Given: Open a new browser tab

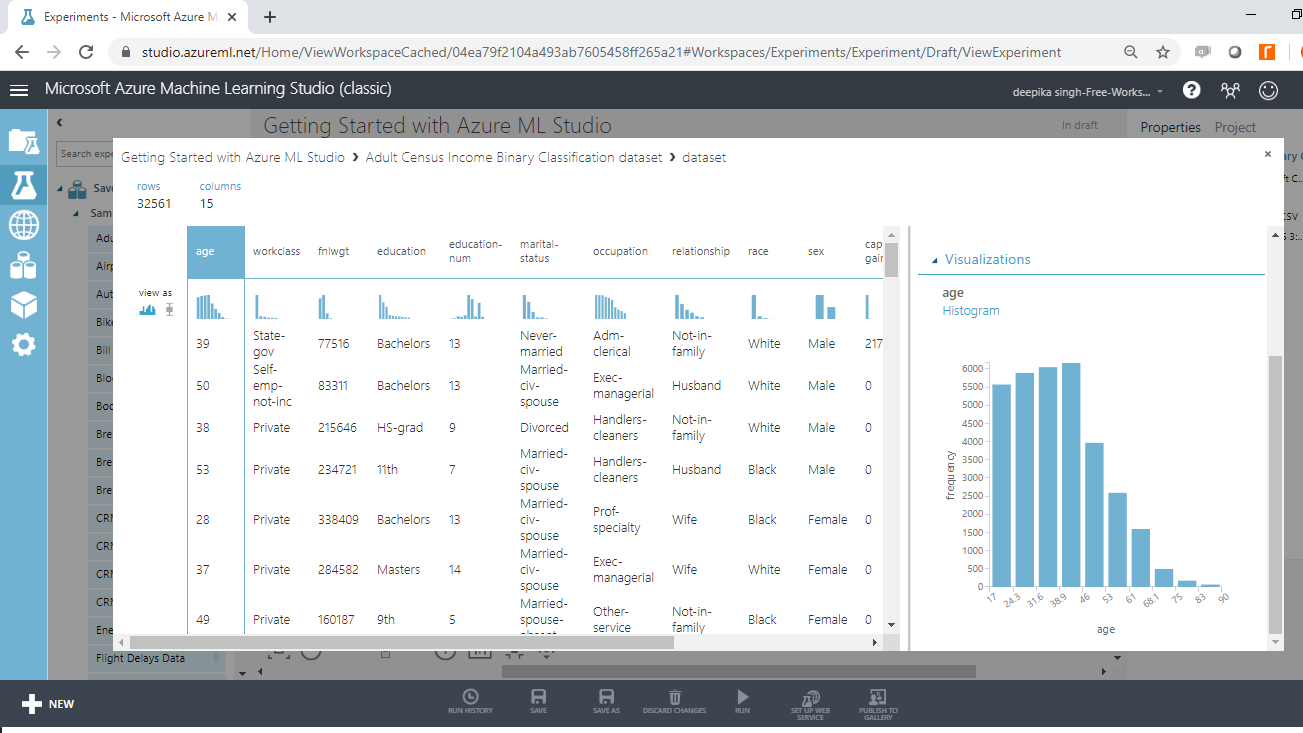Looking at the screenshot, I should (x=270, y=17).
